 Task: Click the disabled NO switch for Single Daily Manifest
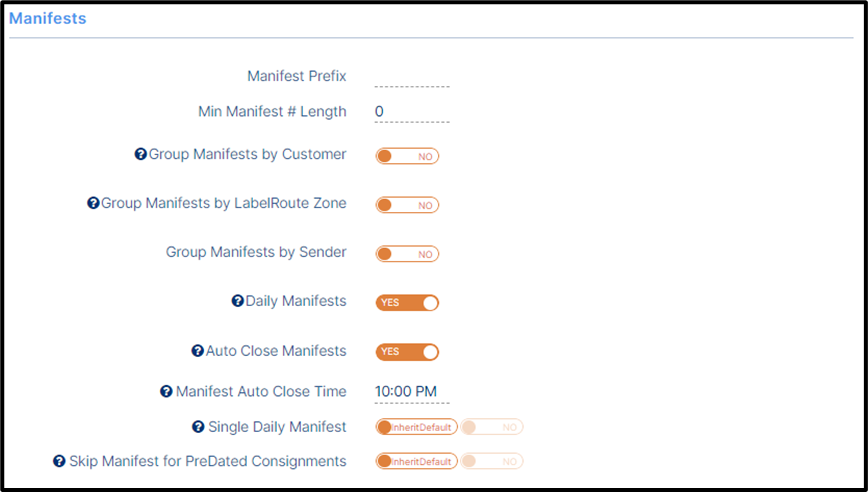[x=492, y=427]
